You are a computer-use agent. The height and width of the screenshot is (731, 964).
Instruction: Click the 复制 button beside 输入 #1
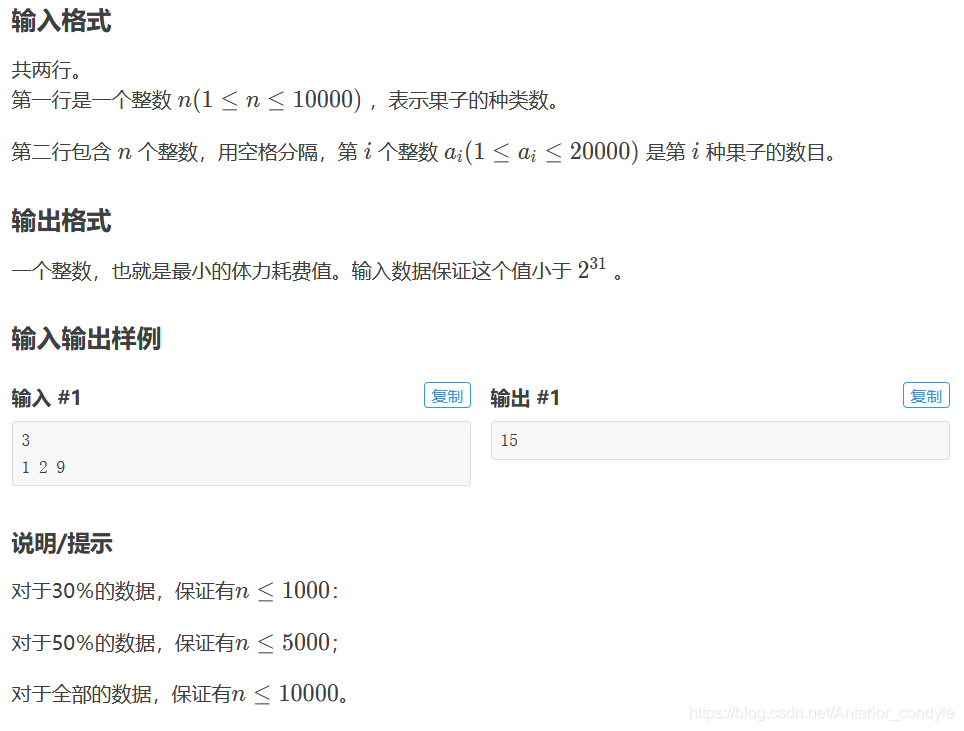click(446, 395)
